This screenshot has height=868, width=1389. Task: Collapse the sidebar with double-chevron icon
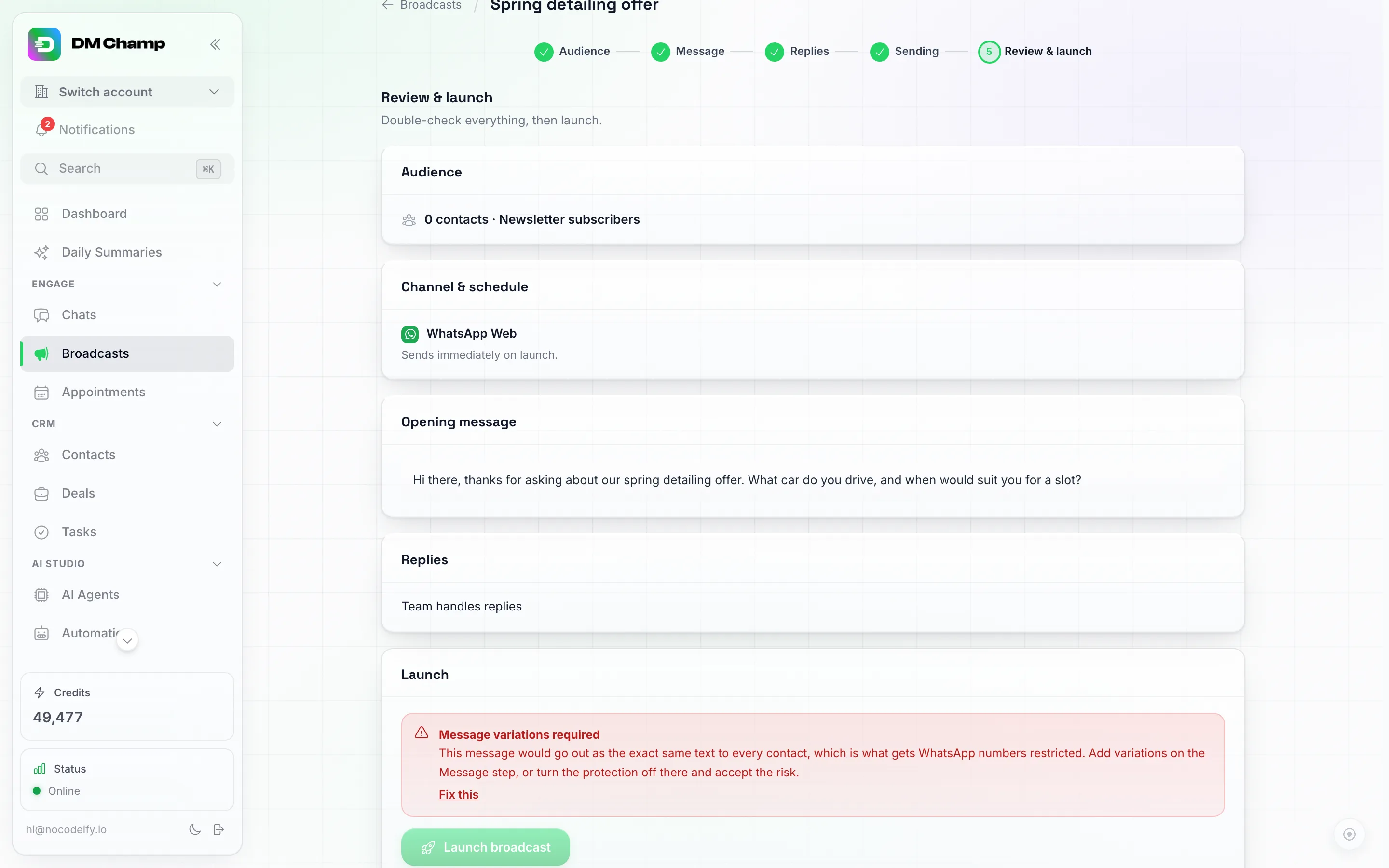tap(215, 44)
